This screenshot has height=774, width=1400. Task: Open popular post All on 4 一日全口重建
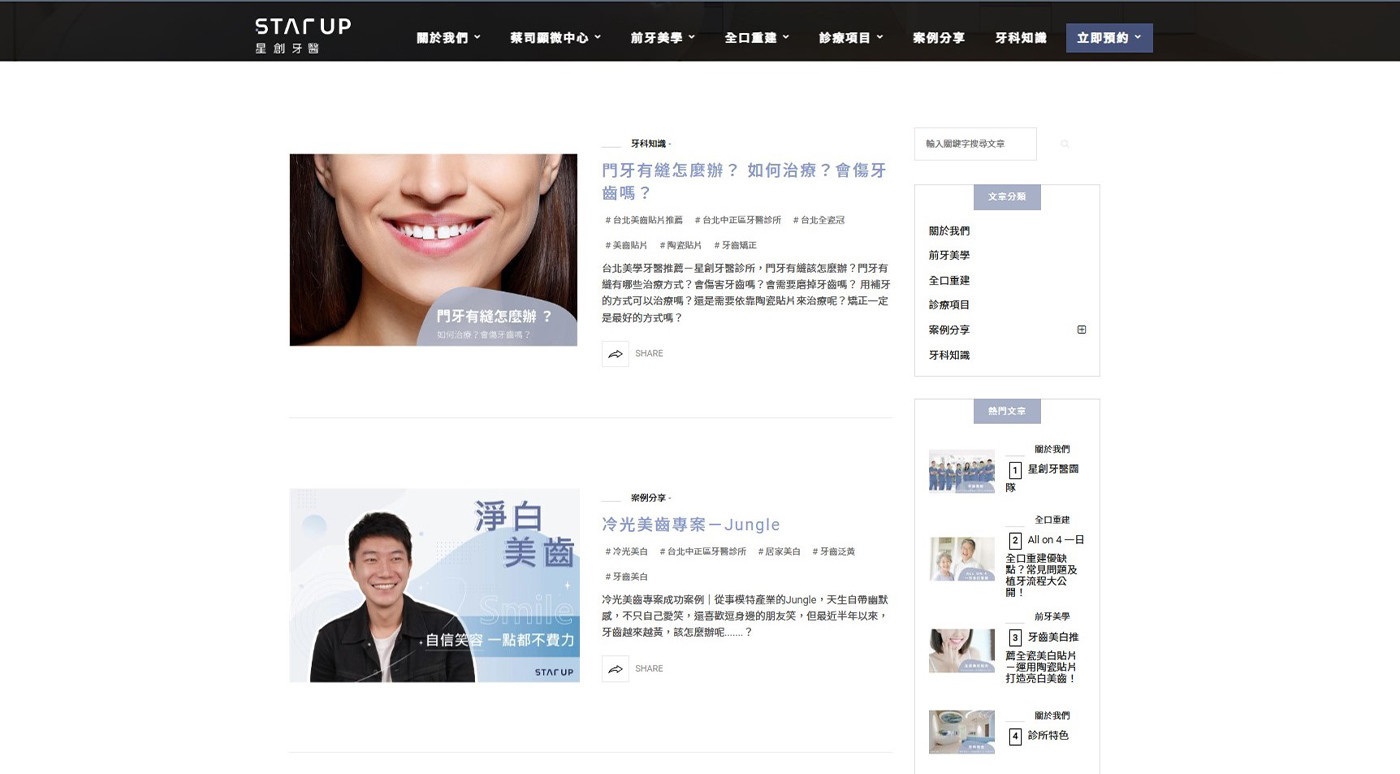(x=1045, y=565)
